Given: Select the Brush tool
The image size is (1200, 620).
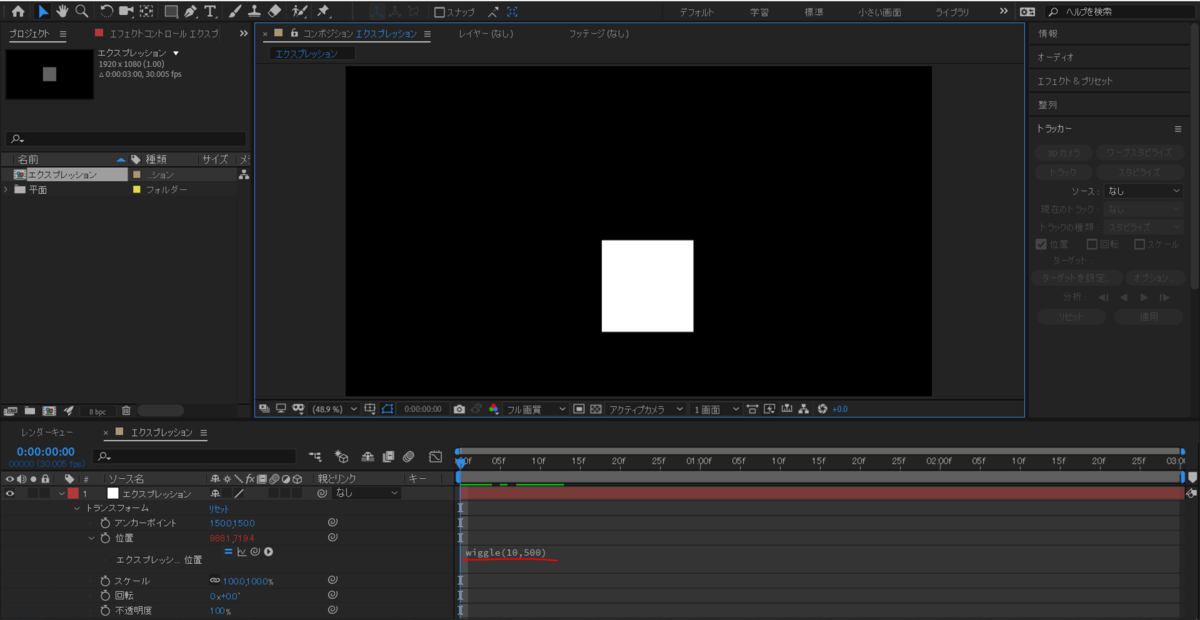Looking at the screenshot, I should 235,12.
